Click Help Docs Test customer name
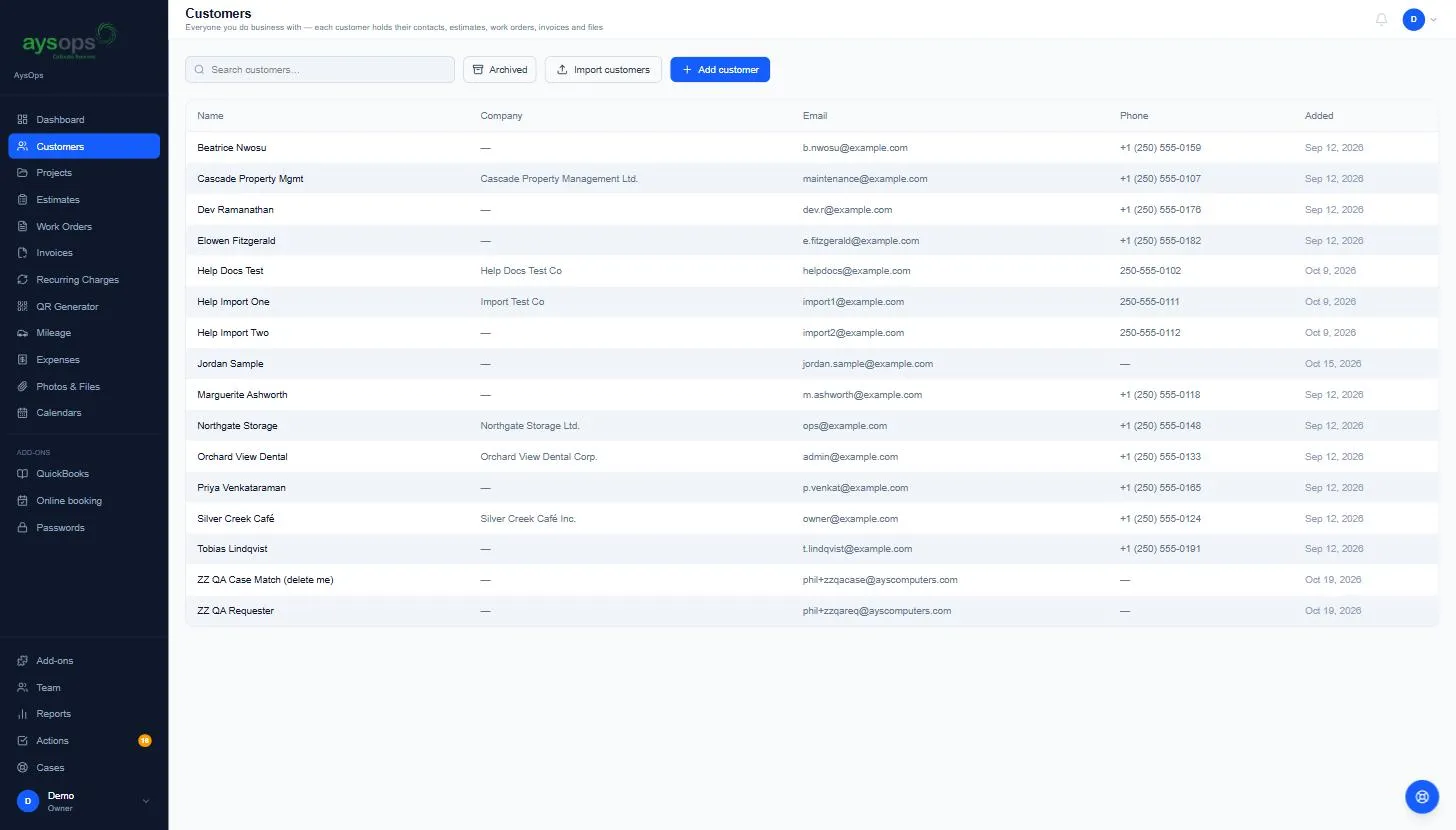 click(x=230, y=271)
